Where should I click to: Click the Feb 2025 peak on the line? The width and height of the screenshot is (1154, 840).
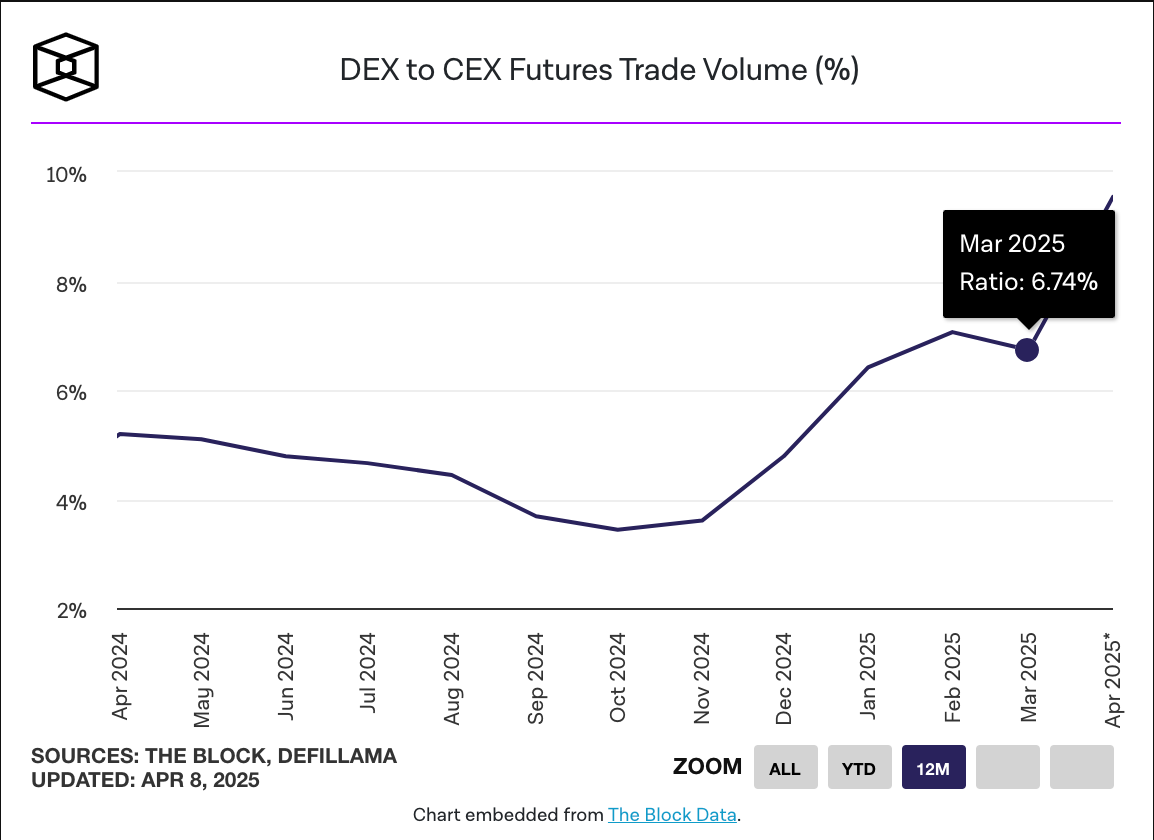pyautogui.click(x=951, y=332)
